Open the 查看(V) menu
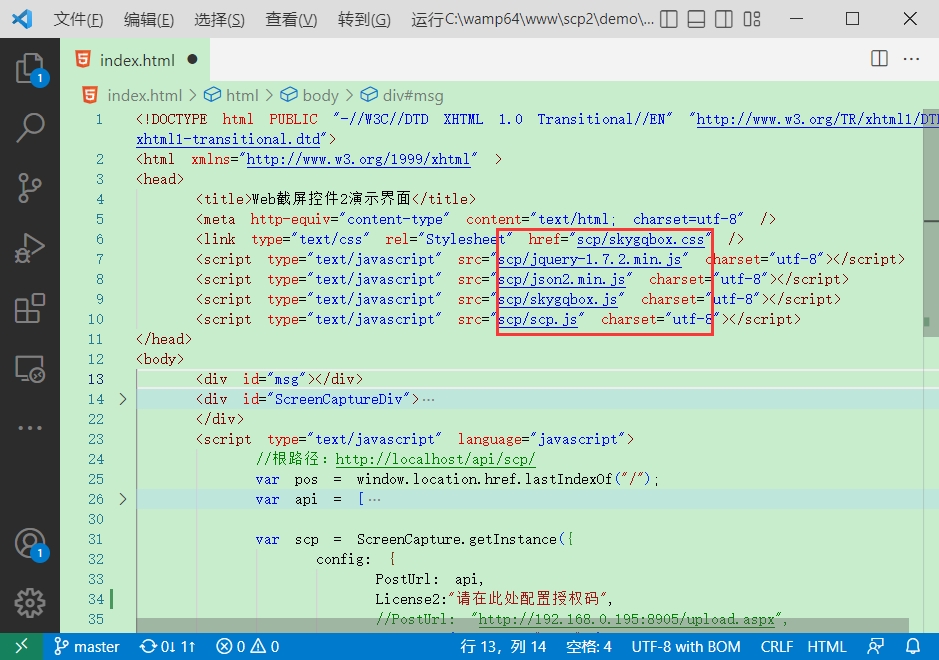Image resolution: width=939 pixels, height=660 pixels. click(291, 19)
